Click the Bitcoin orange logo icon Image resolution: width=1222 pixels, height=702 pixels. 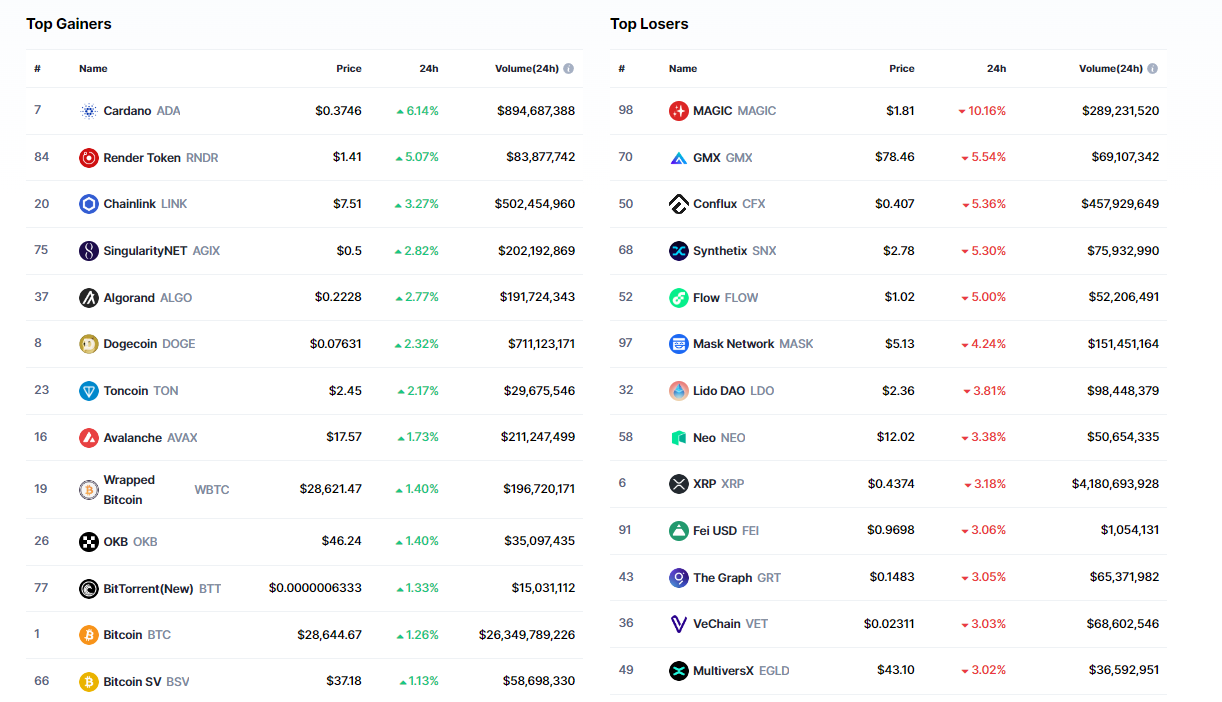[x=89, y=635]
